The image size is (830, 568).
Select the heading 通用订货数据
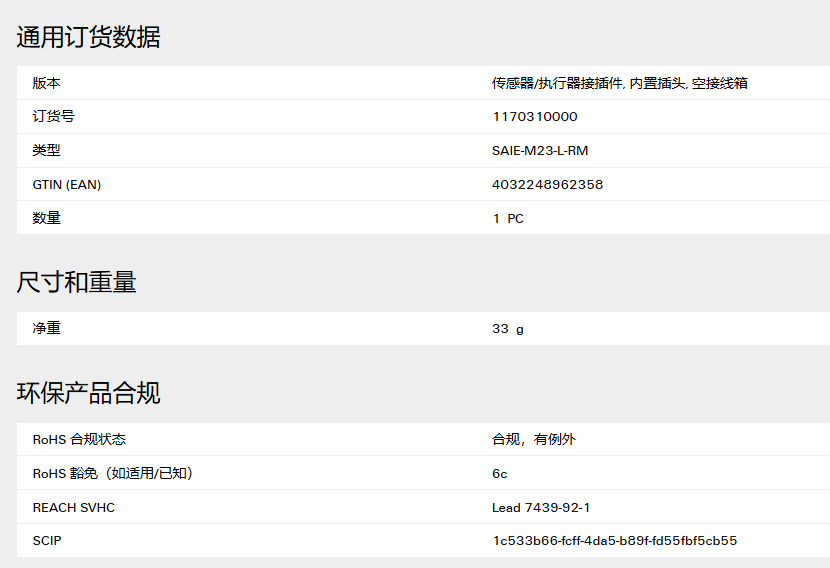[x=88, y=37]
